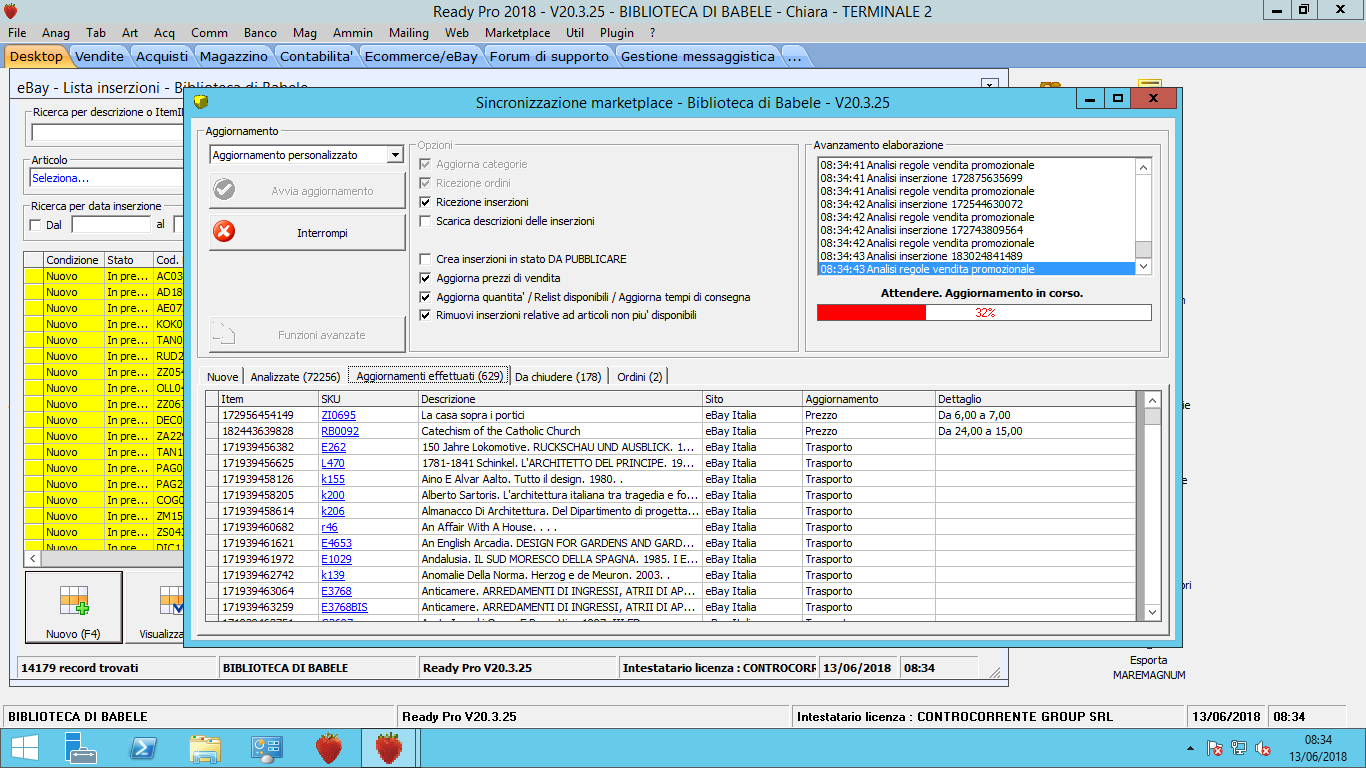
Task: Click the results table vertical scrollbar thumb
Action: tap(1152, 417)
